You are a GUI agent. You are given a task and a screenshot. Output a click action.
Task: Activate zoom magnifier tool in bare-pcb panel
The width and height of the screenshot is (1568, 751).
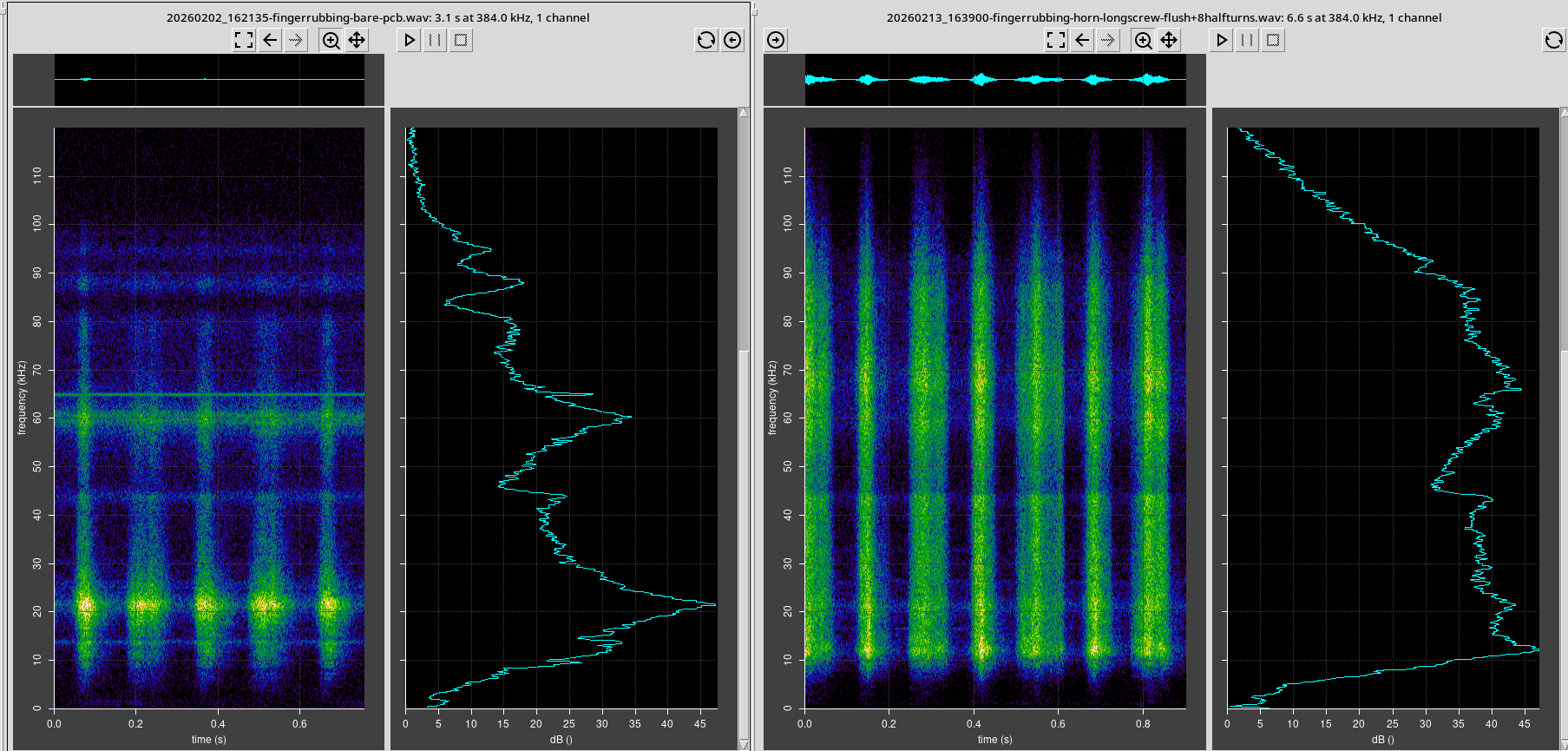pos(331,40)
